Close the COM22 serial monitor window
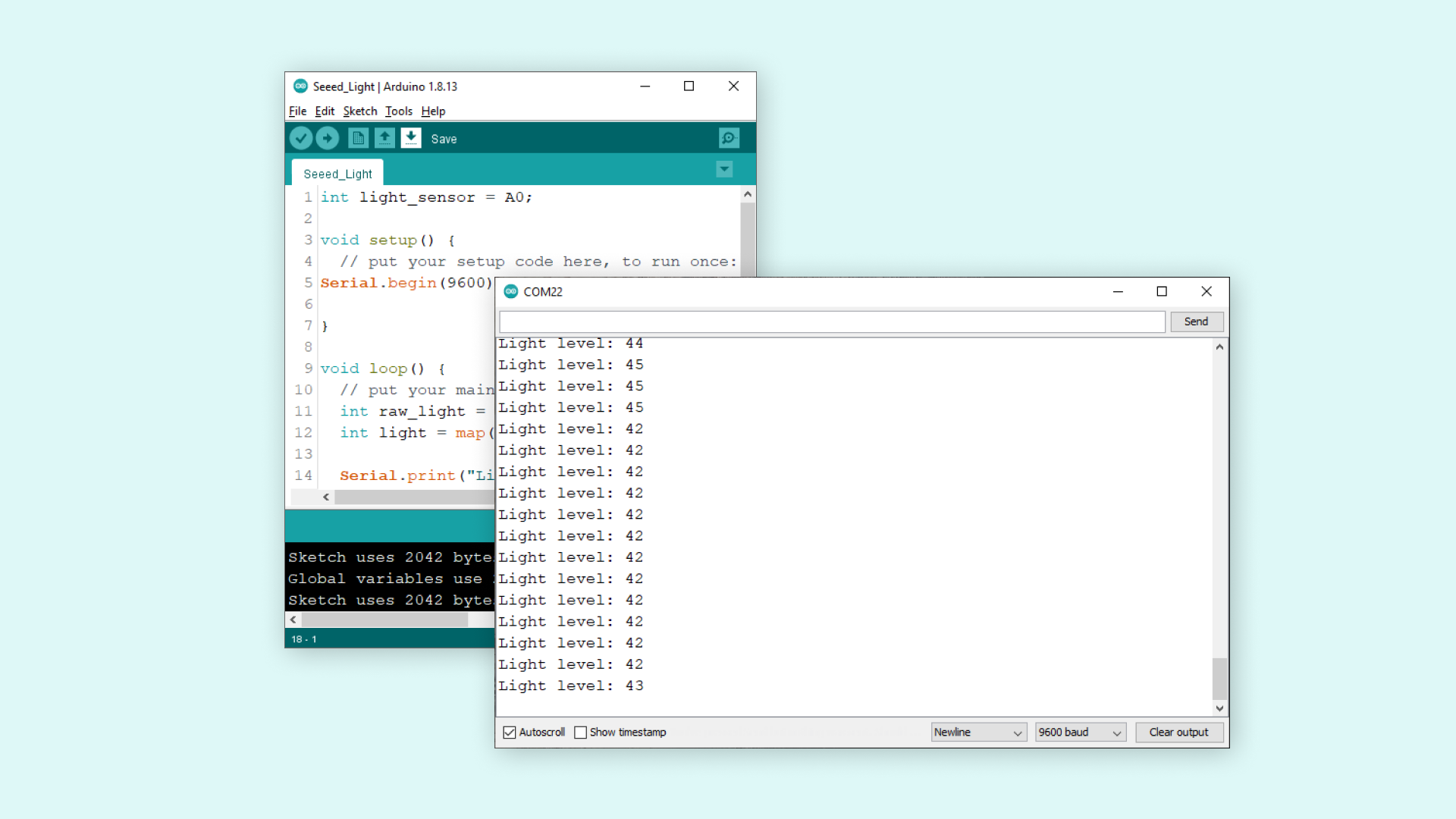Viewport: 1456px width, 819px height. 1207,291
